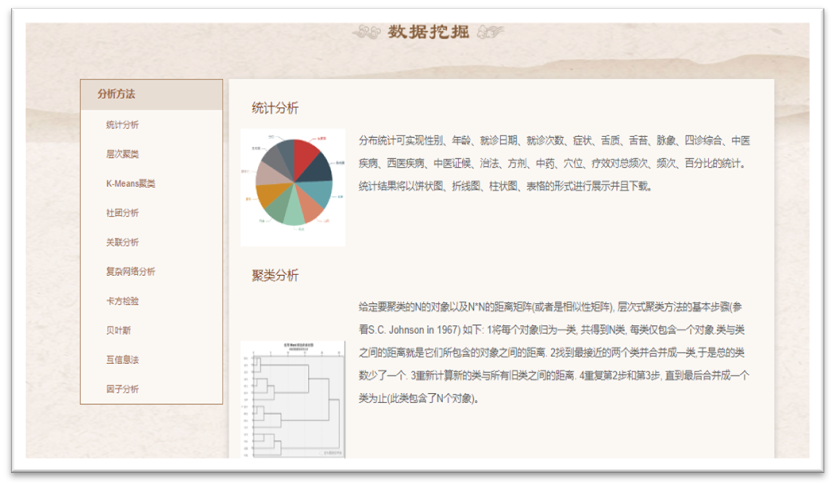835x487 pixels.
Task: Click the 聚类分析 section heading
Action: 275,276
